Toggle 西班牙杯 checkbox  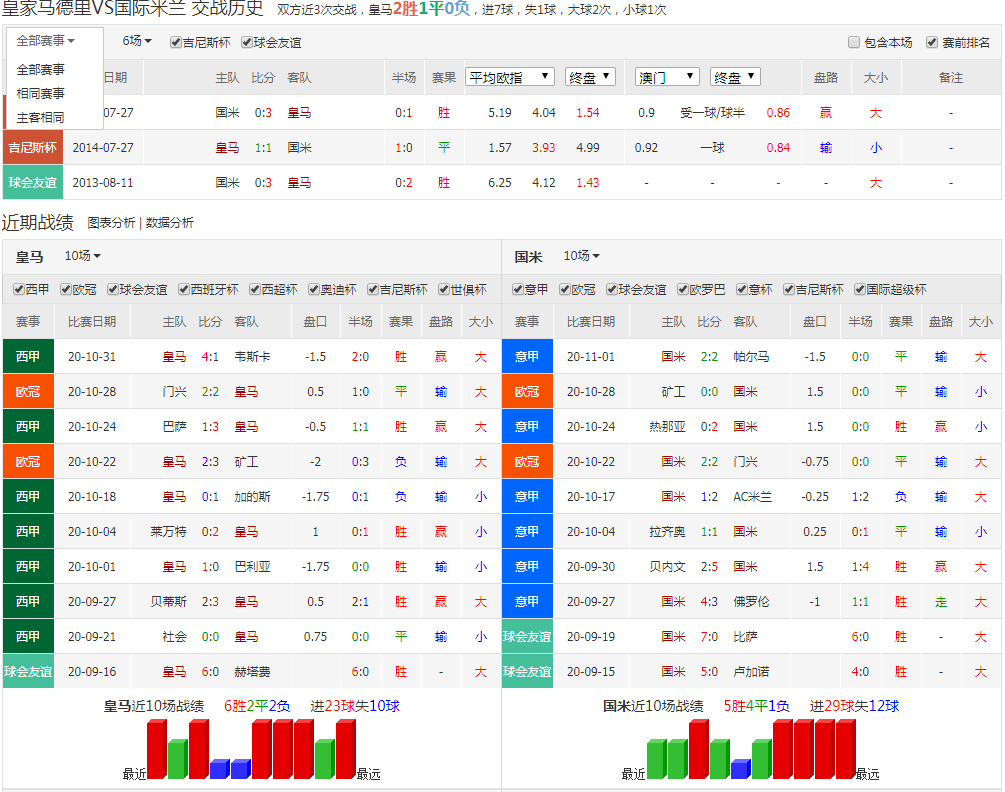(183, 290)
